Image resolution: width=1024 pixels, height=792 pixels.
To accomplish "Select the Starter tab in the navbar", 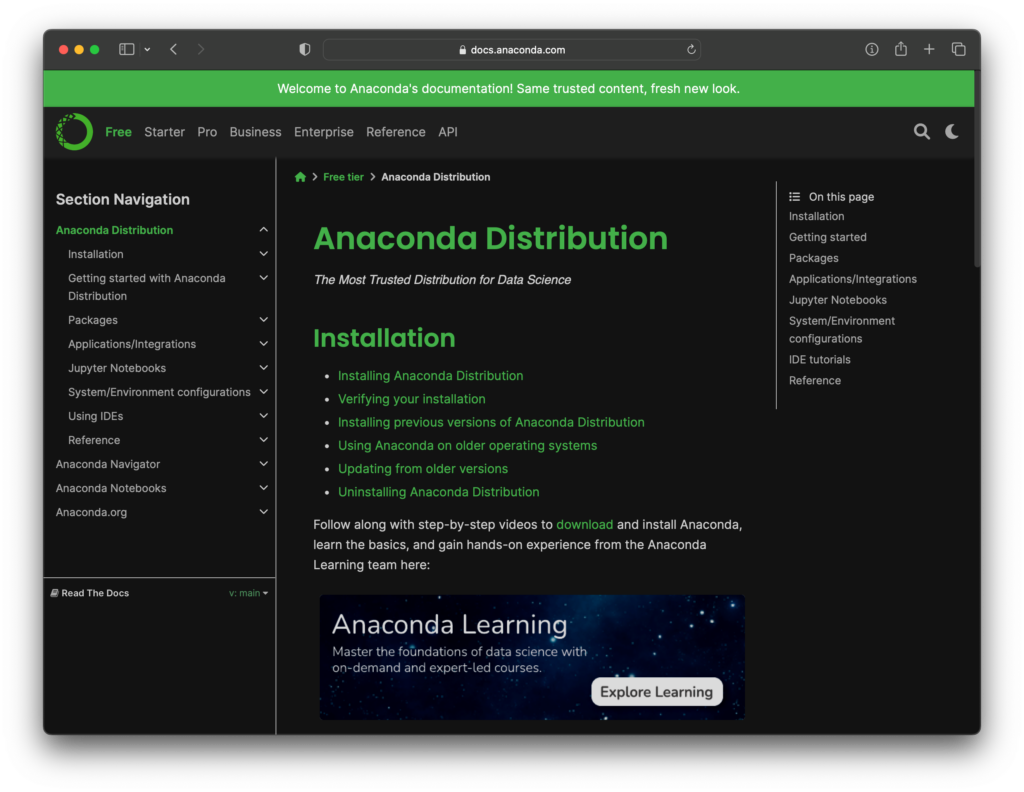I will [x=165, y=132].
